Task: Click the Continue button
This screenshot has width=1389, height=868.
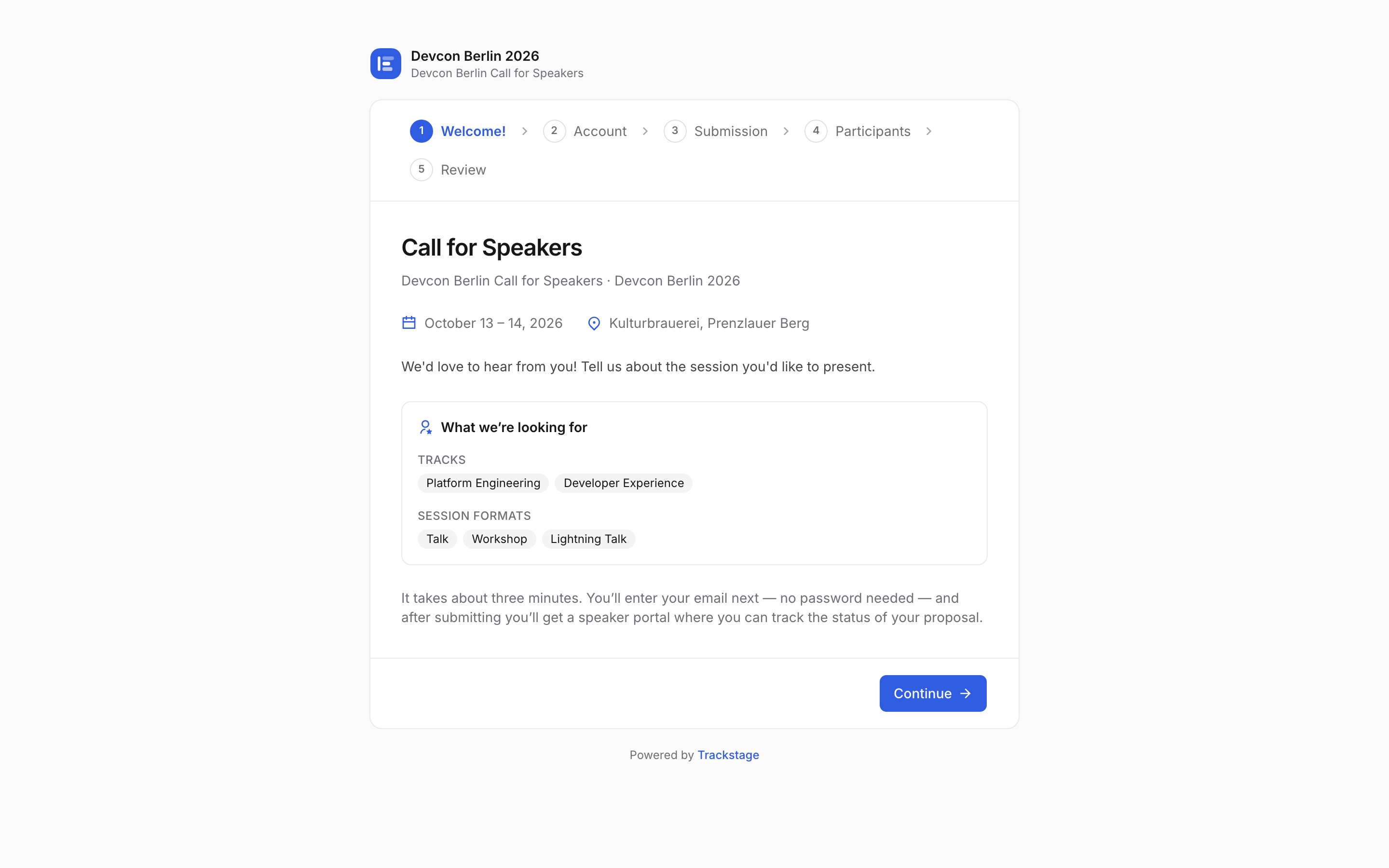Action: click(933, 693)
